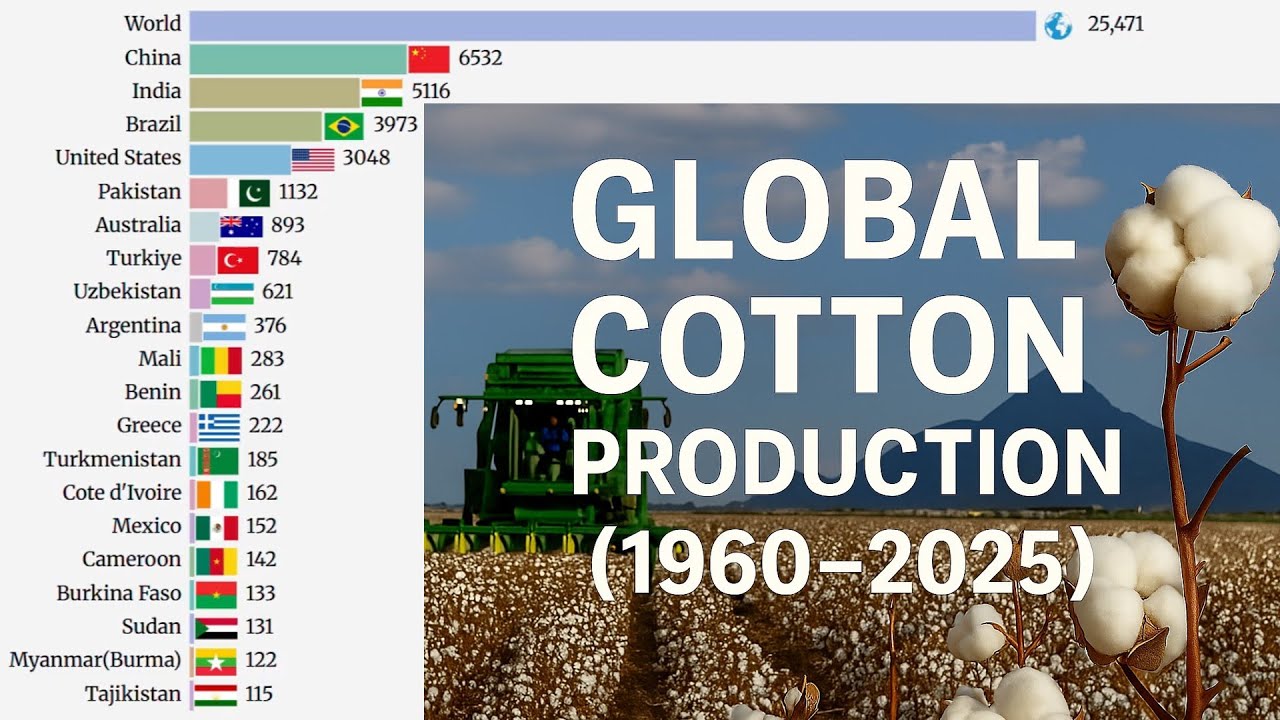Click the Turkmenistan flag icon
The width and height of the screenshot is (1280, 720).
217,460
